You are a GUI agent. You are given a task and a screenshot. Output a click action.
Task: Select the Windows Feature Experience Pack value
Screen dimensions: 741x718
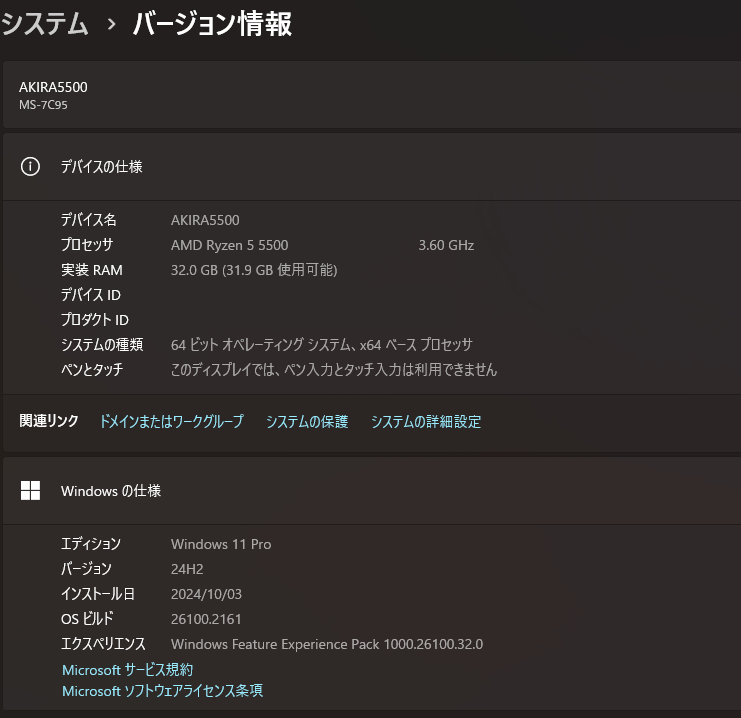tap(327, 644)
